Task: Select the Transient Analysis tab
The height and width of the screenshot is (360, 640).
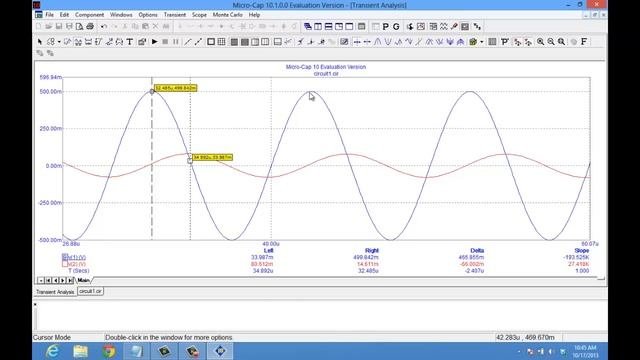Action: (x=55, y=292)
